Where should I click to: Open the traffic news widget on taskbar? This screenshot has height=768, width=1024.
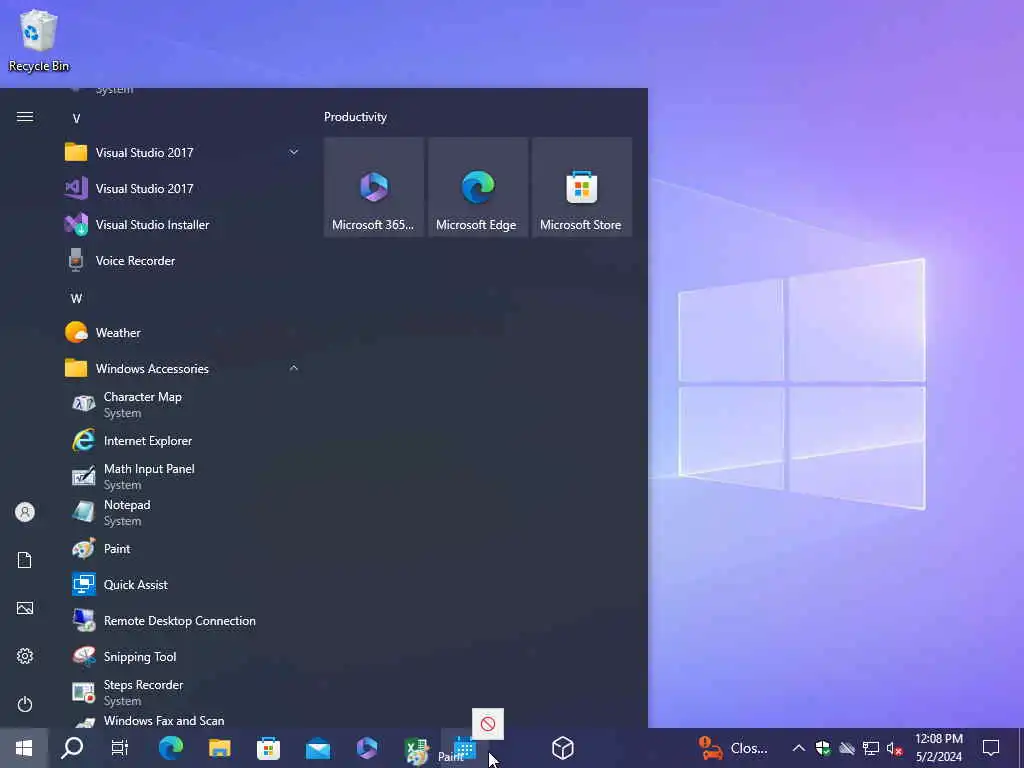[733, 748]
